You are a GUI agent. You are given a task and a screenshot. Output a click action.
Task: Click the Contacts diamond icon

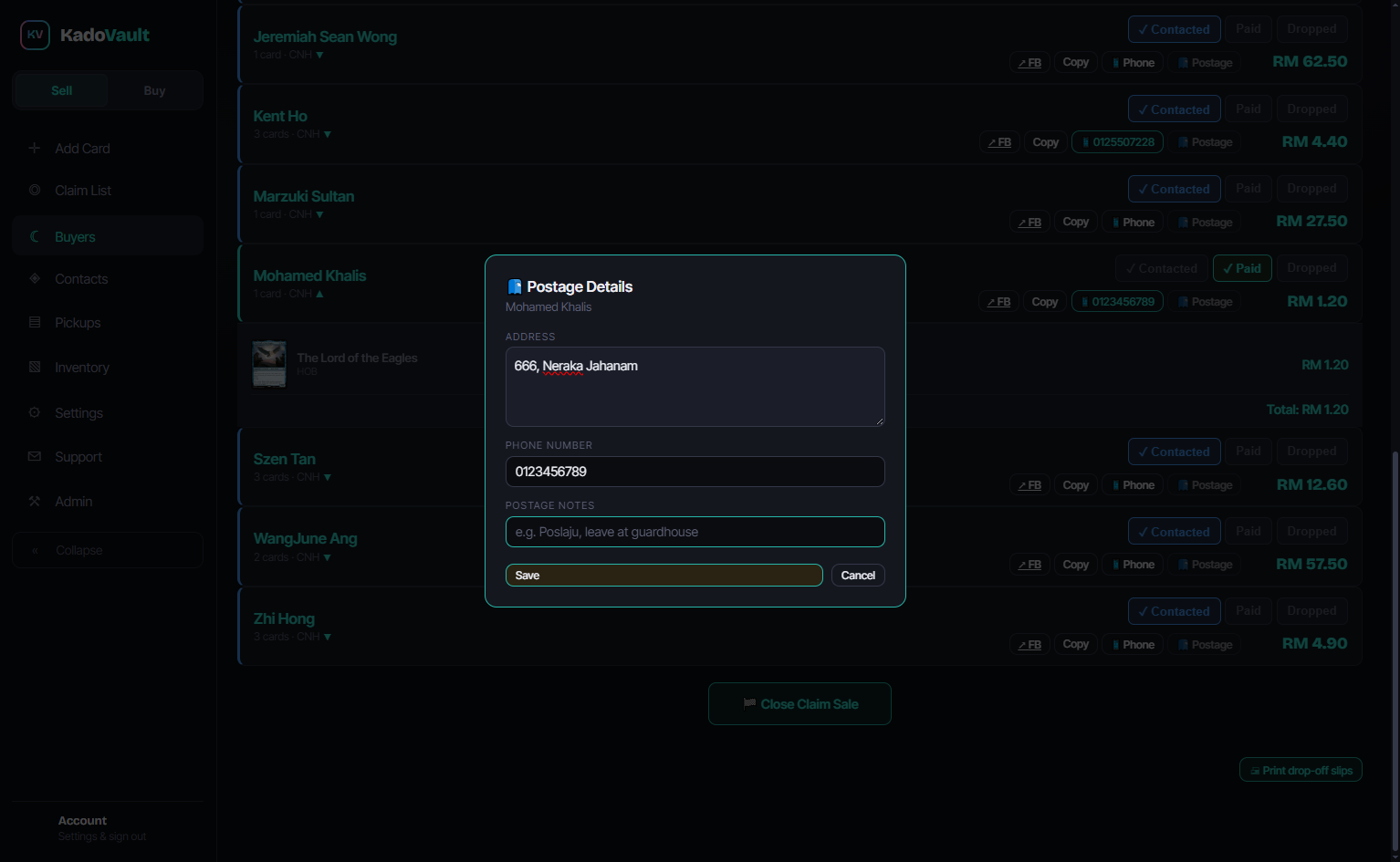click(x=35, y=278)
